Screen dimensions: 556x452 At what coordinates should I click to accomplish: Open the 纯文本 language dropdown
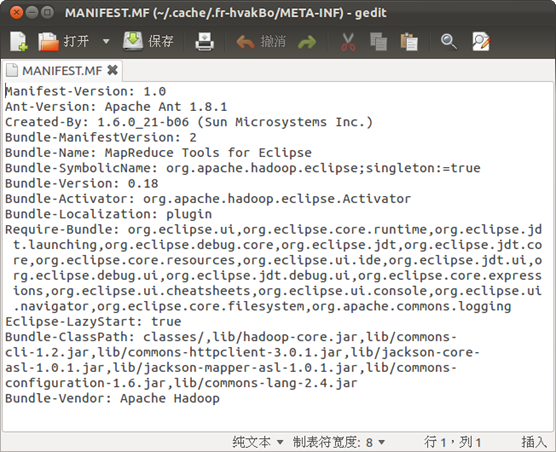(257, 442)
